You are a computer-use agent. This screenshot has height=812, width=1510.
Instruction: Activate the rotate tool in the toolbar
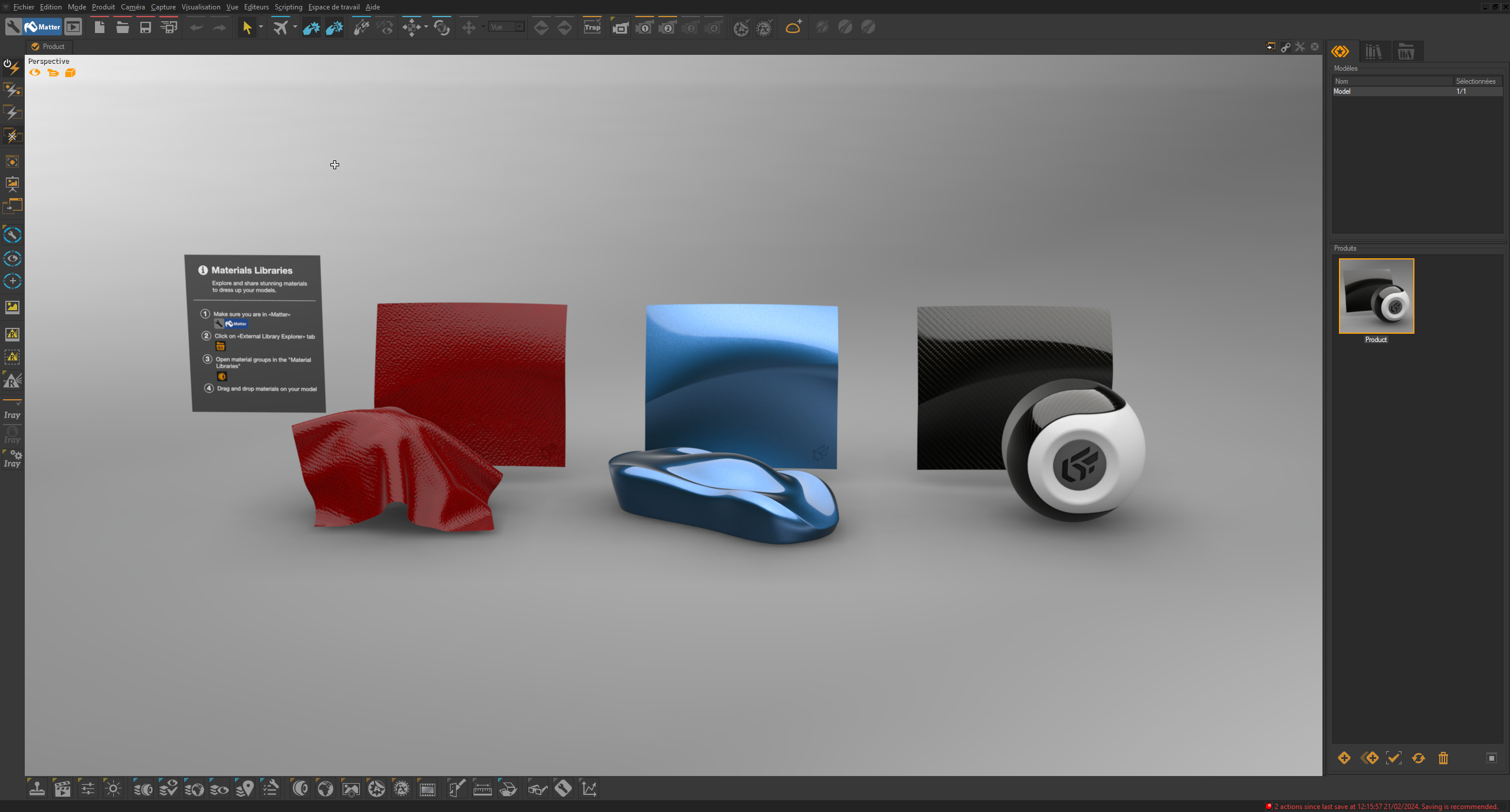[442, 27]
